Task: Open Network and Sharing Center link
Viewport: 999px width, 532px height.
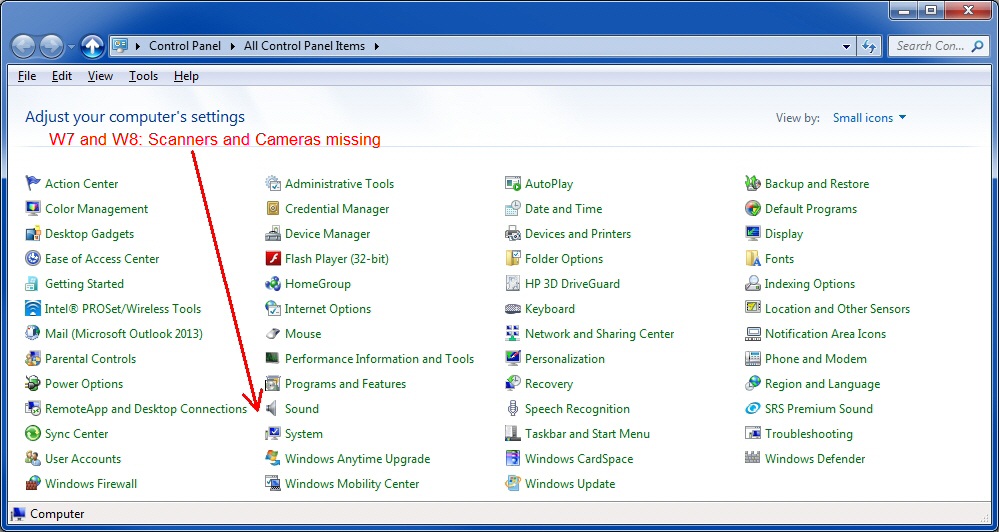Action: tap(600, 334)
